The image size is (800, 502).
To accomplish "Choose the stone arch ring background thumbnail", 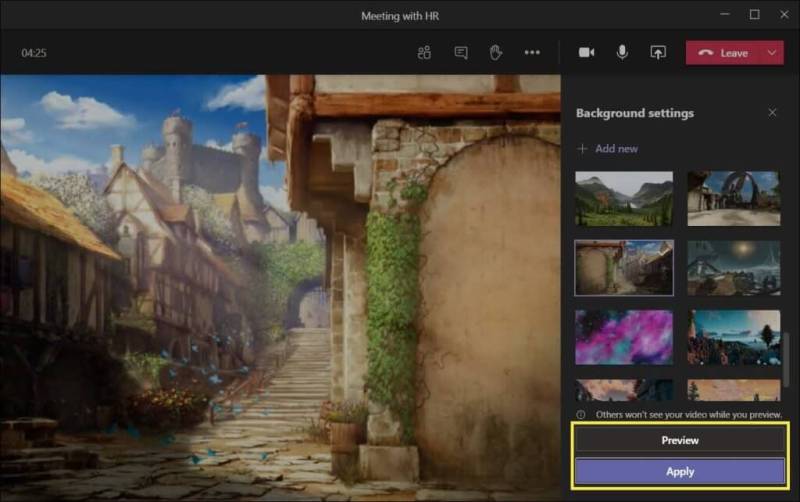I will pyautogui.click(x=733, y=198).
